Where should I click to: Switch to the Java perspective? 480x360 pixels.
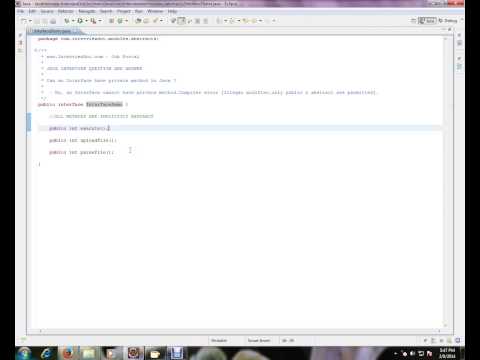[427, 21]
